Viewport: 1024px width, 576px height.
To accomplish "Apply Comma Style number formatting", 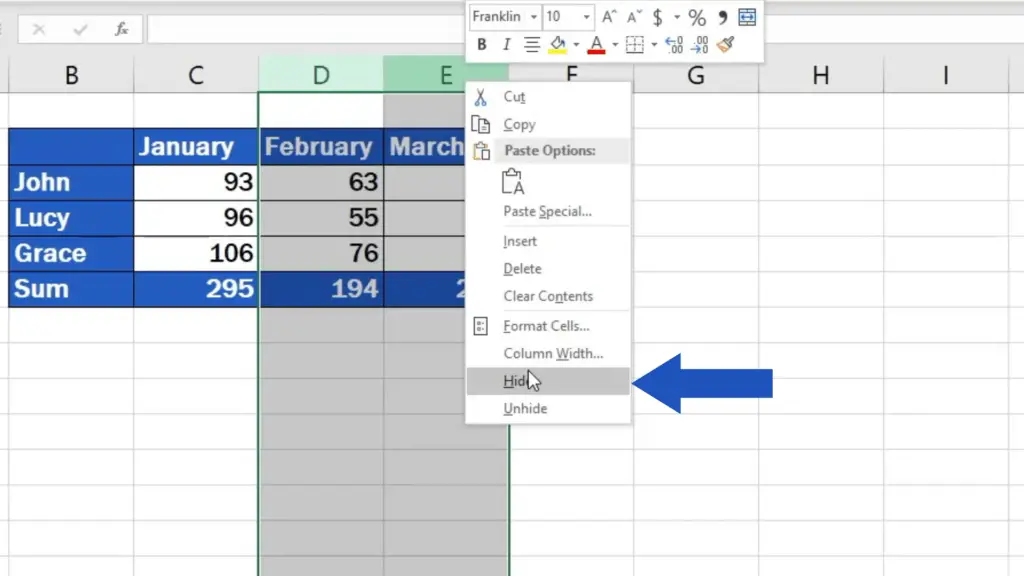I will click(722, 17).
